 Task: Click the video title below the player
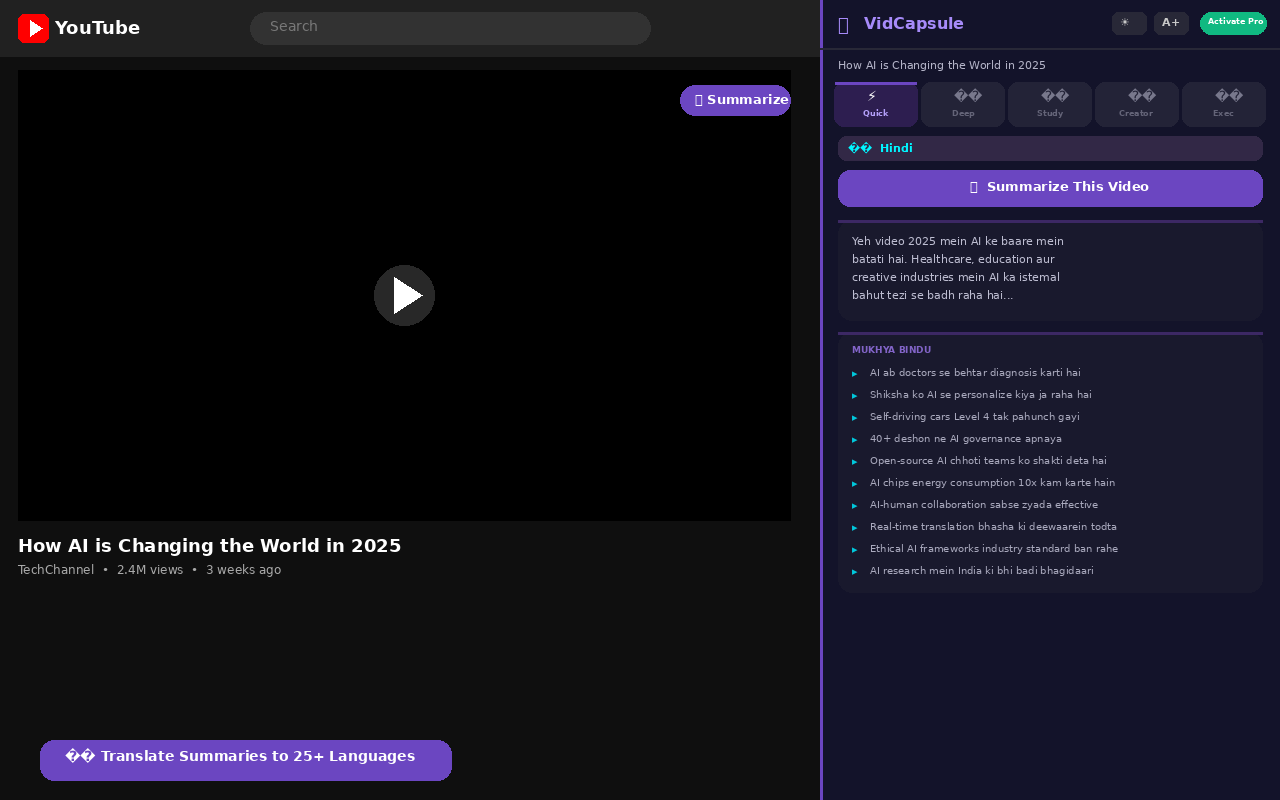(210, 546)
